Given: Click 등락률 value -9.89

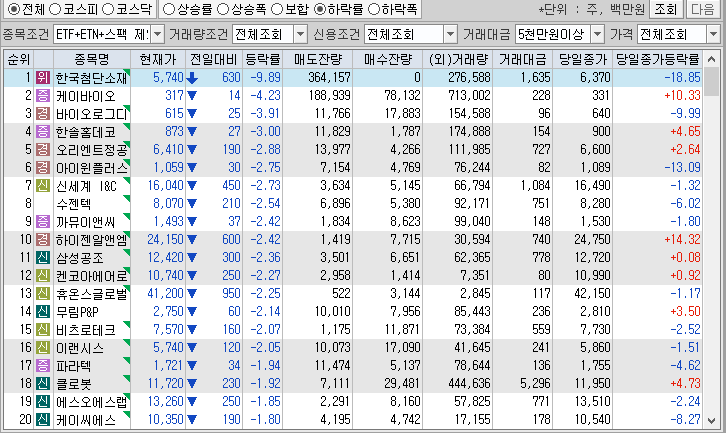Looking at the screenshot, I should click(x=265, y=77).
